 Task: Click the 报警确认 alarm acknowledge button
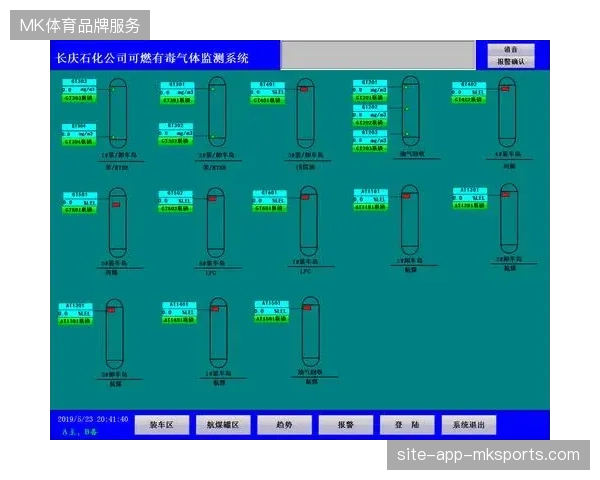pos(511,62)
